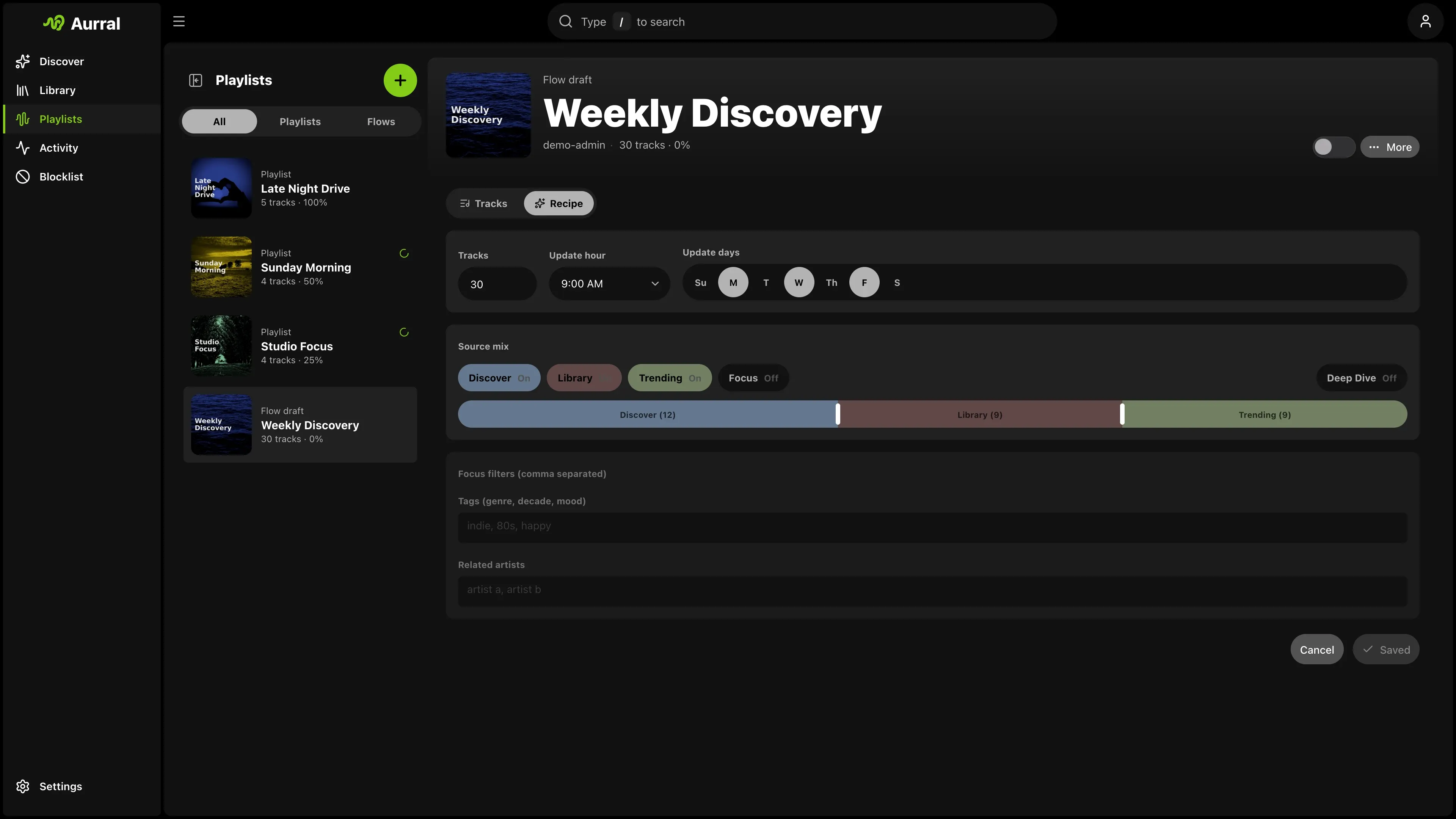The height and width of the screenshot is (819, 1456).
Task: Collapse the Playlists panel icon
Action: tap(196, 80)
